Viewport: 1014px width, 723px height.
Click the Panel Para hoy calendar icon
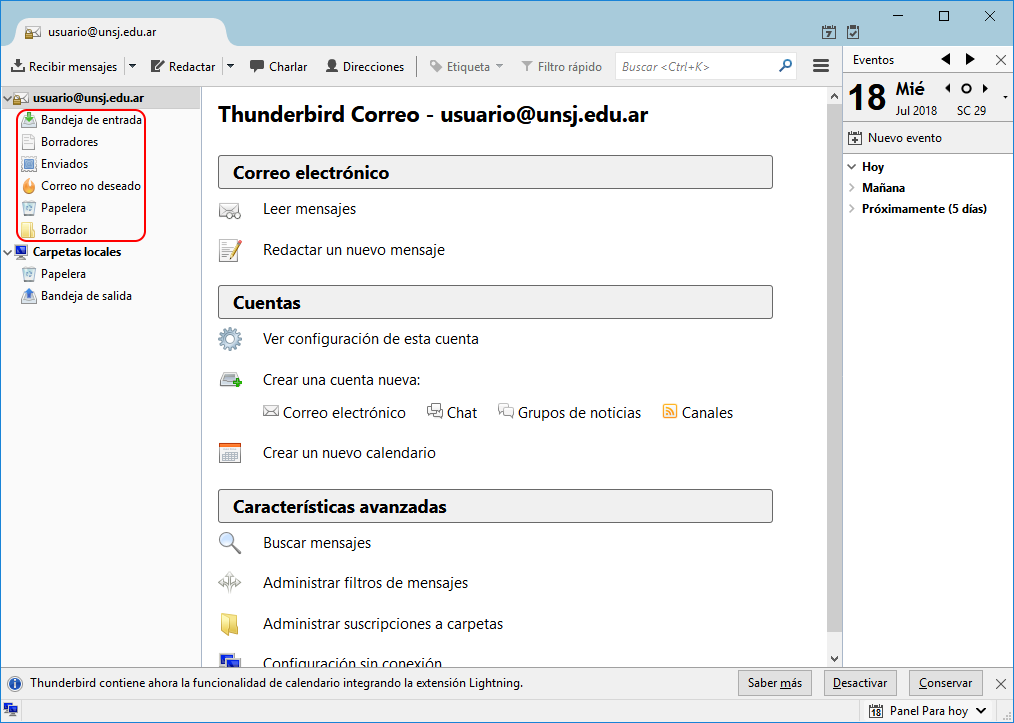[x=876, y=711]
